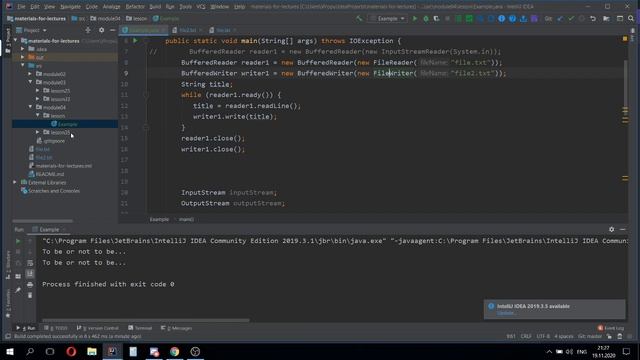
Task: Toggle the Project tool window side button
Action: [8, 40]
